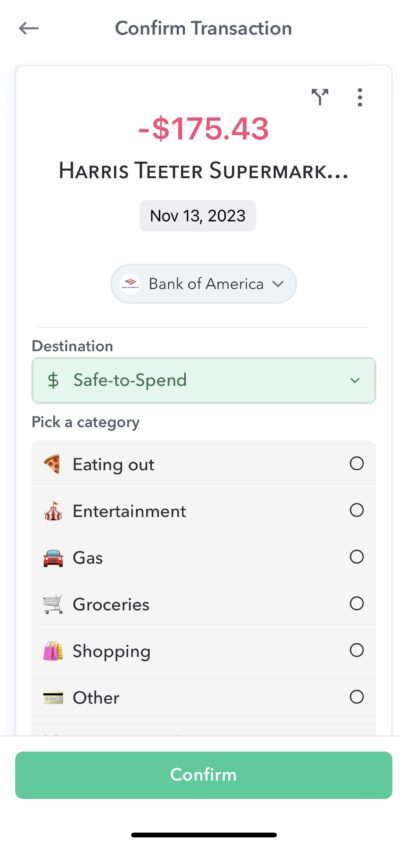Tap the shopping cart Groceries icon
The image size is (400, 845).
pos(53,604)
